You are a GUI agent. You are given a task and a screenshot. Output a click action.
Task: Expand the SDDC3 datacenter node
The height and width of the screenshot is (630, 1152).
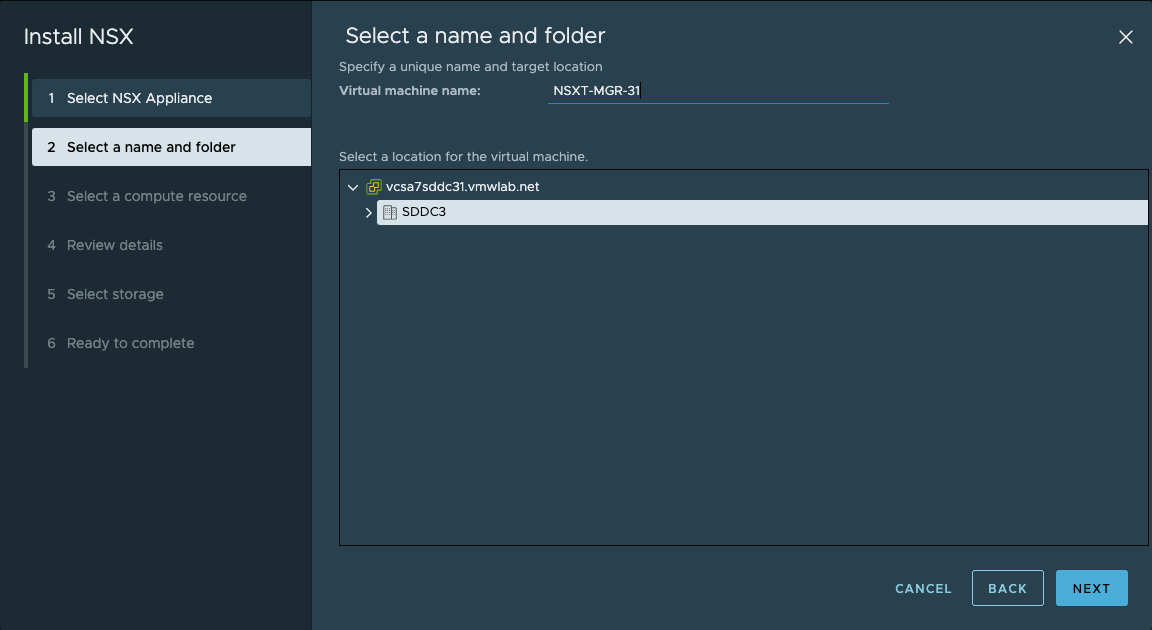click(x=369, y=212)
